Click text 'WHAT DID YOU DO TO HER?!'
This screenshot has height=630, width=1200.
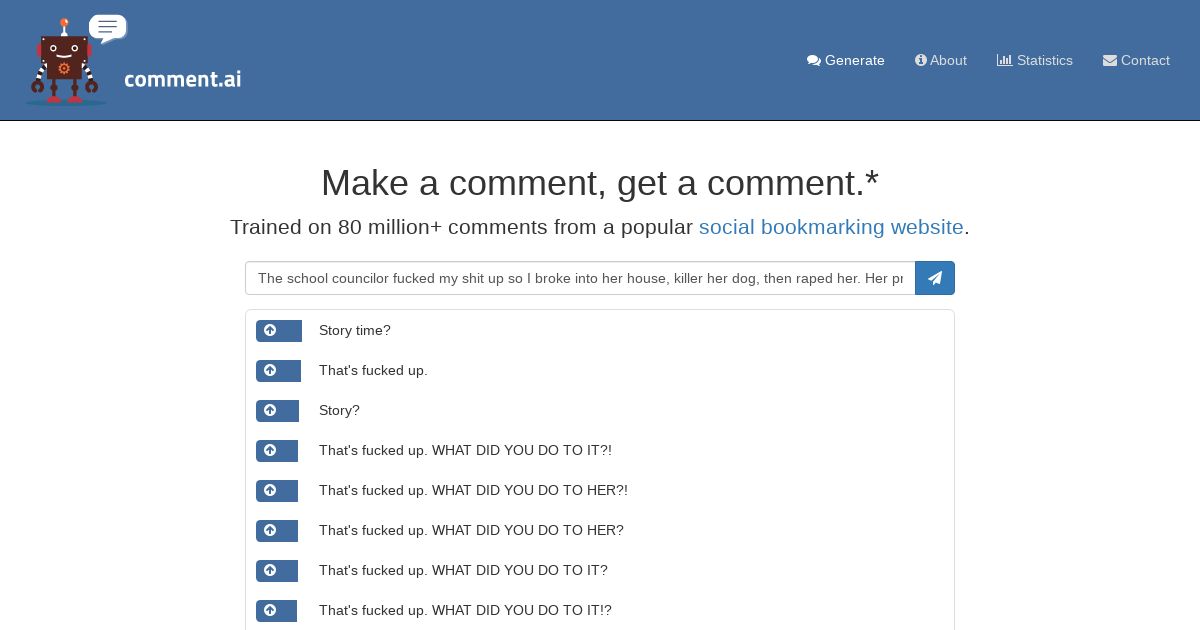click(x=530, y=491)
